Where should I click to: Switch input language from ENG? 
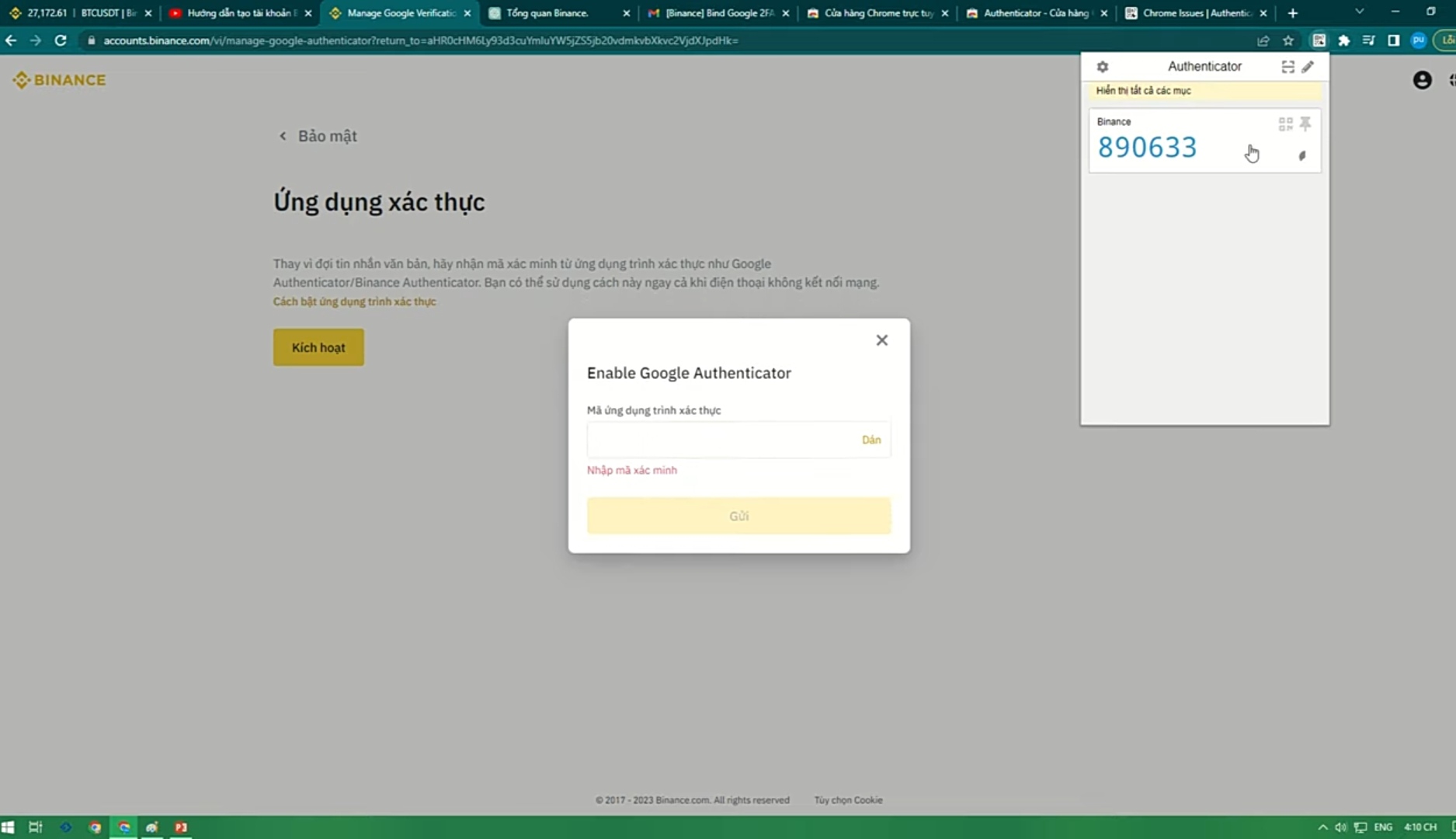tap(1383, 827)
